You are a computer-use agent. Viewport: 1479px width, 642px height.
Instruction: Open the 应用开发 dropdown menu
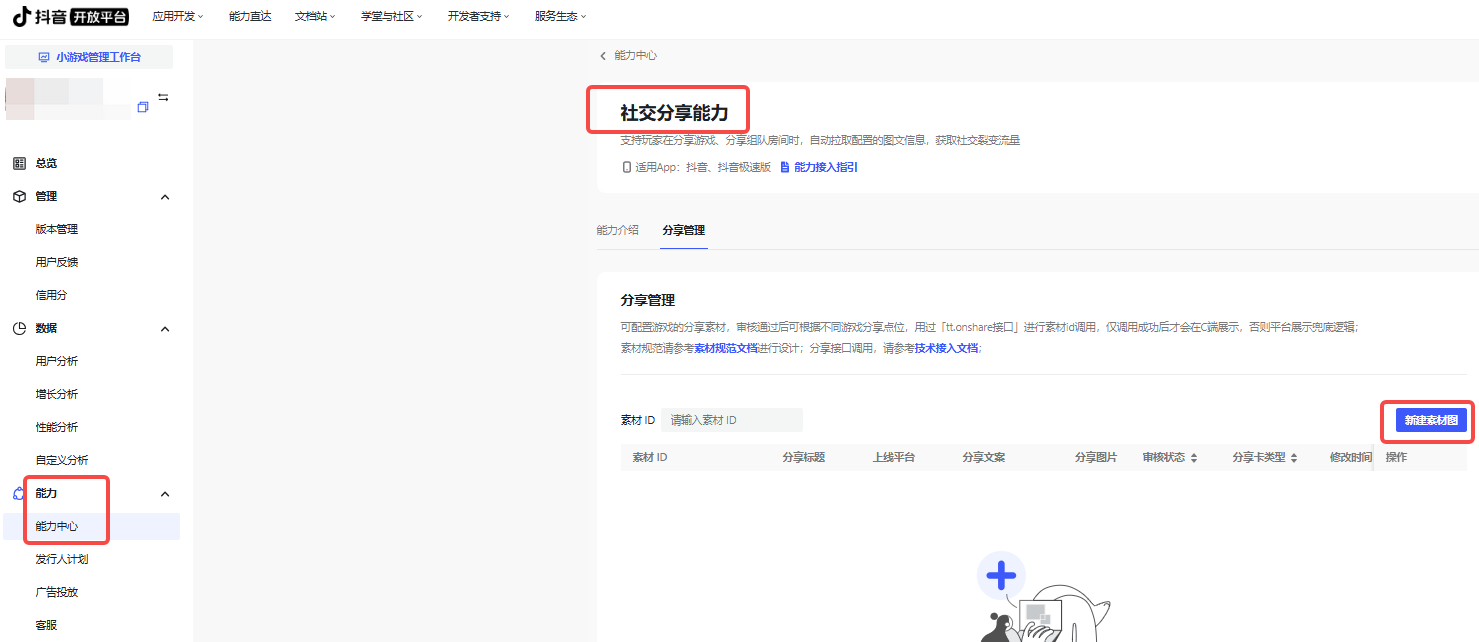tap(177, 16)
